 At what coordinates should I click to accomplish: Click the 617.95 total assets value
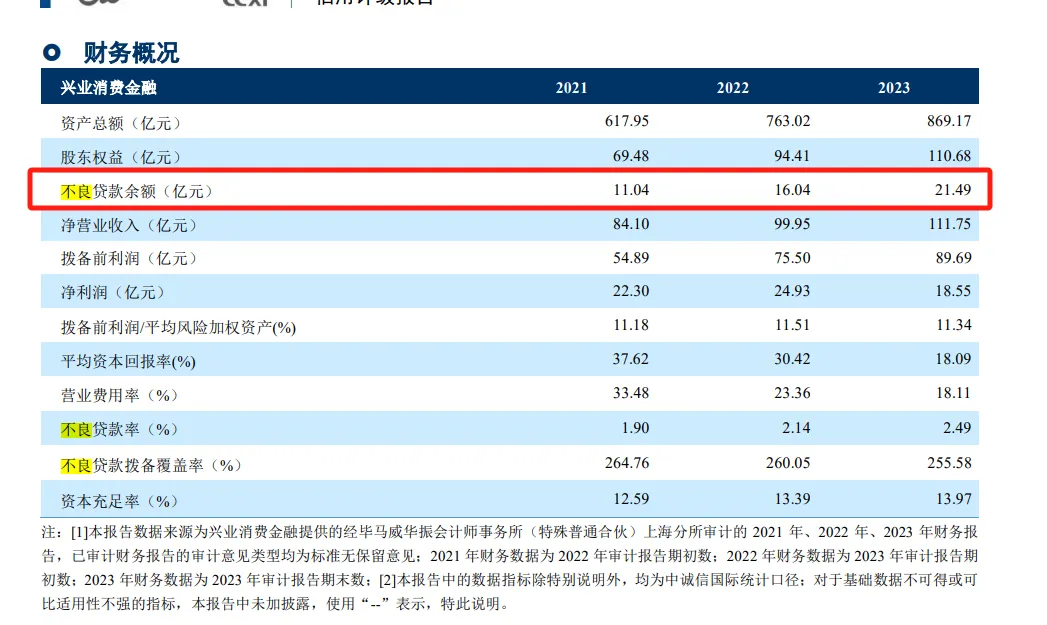pyautogui.click(x=627, y=121)
